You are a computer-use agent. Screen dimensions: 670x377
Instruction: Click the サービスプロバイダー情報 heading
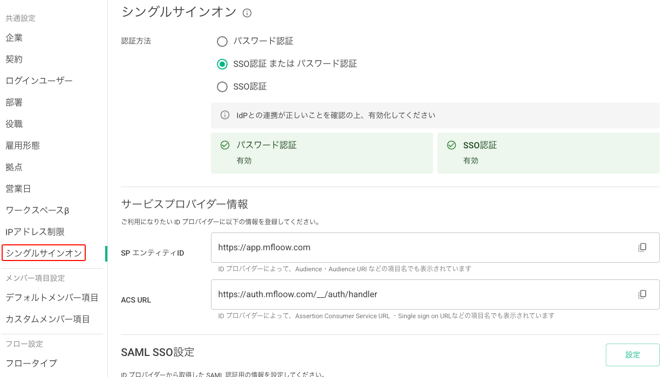click(x=185, y=204)
